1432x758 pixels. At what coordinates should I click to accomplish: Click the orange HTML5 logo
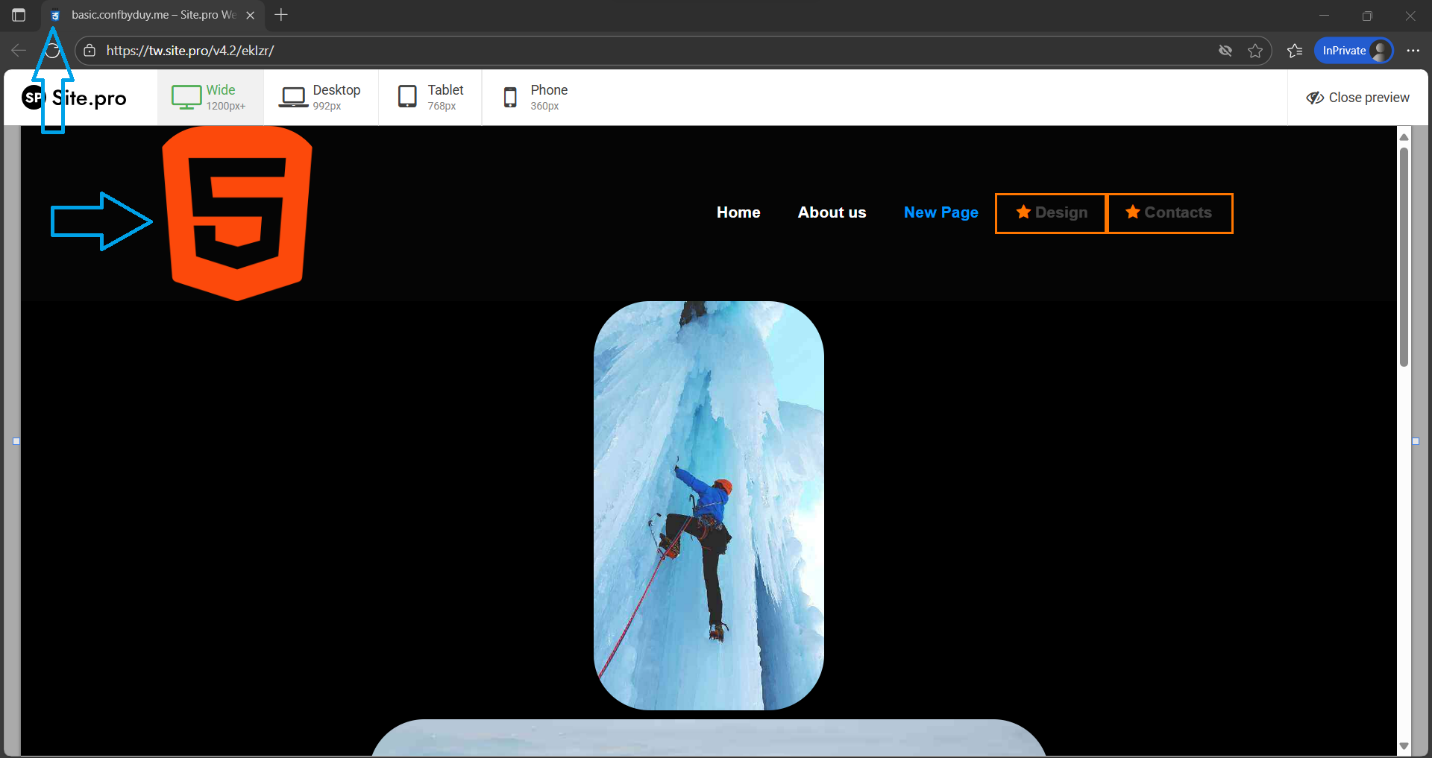237,213
